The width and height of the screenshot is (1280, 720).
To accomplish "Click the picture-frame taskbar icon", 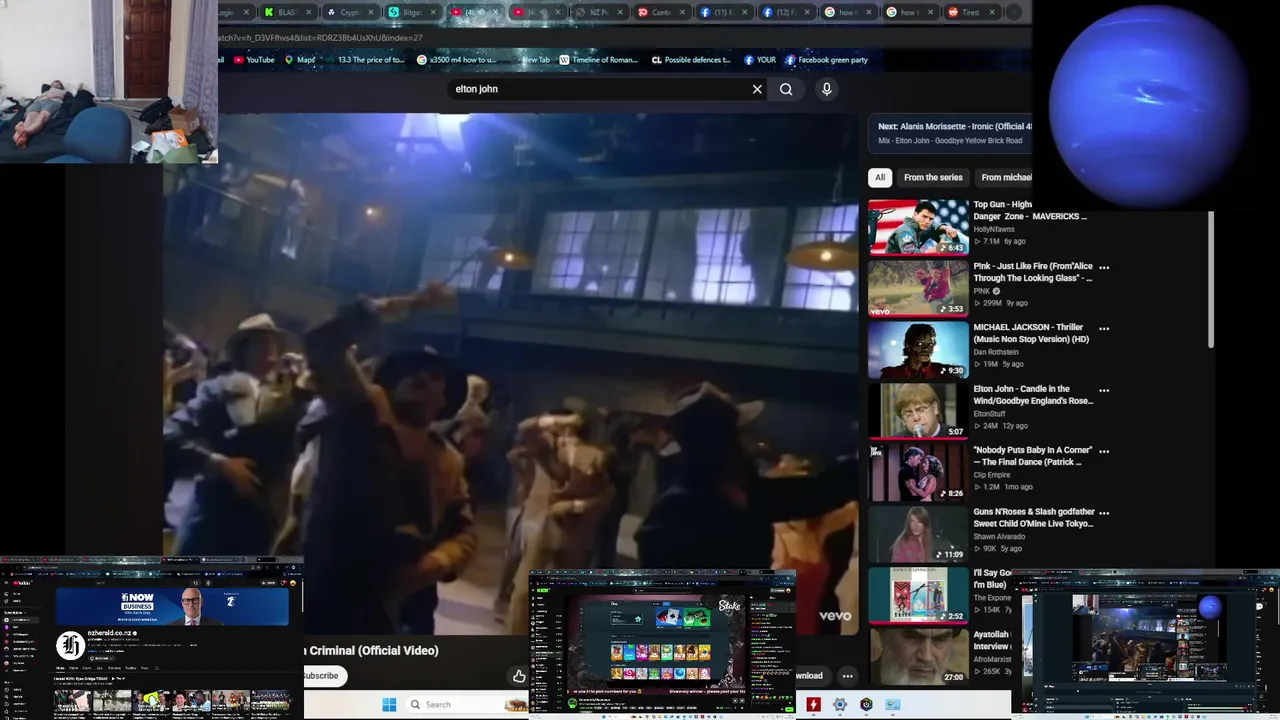I will pos(892,704).
